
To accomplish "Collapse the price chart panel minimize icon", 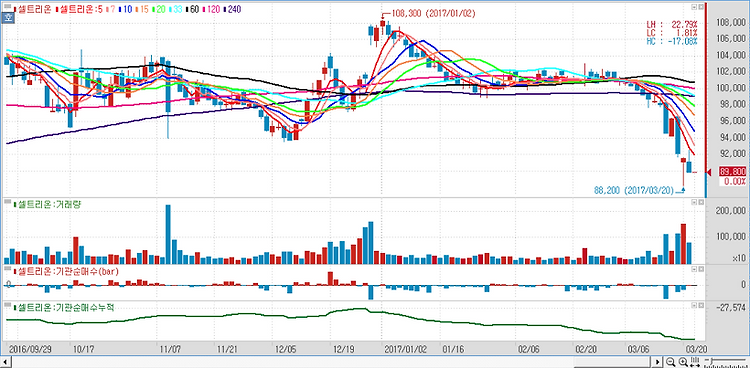I will tap(694, 8).
